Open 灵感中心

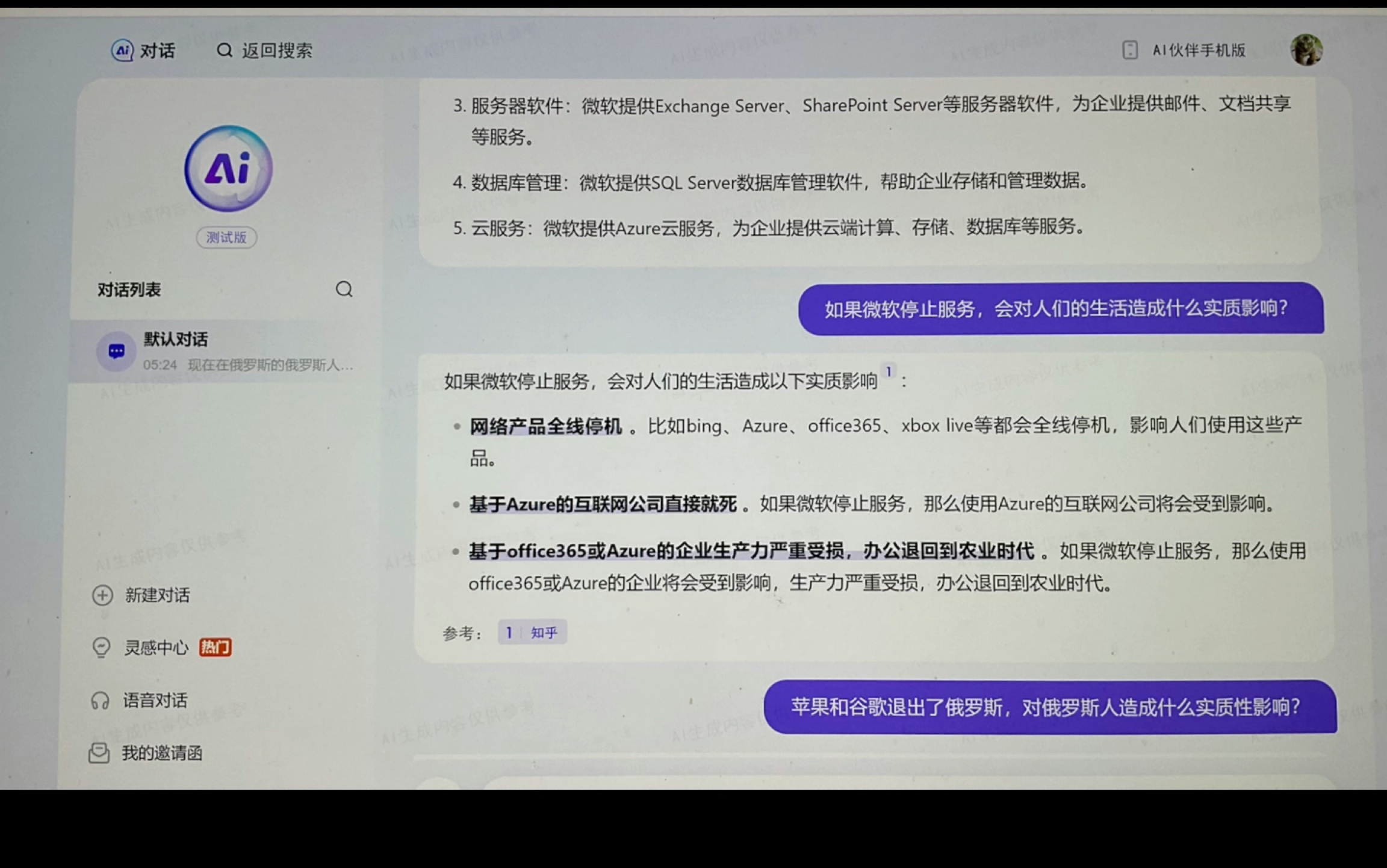tap(157, 648)
